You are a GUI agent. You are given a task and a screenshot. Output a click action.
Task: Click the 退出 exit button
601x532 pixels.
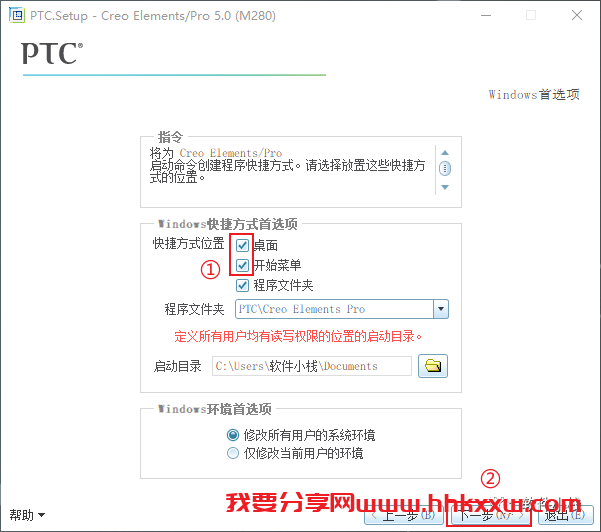point(565,516)
